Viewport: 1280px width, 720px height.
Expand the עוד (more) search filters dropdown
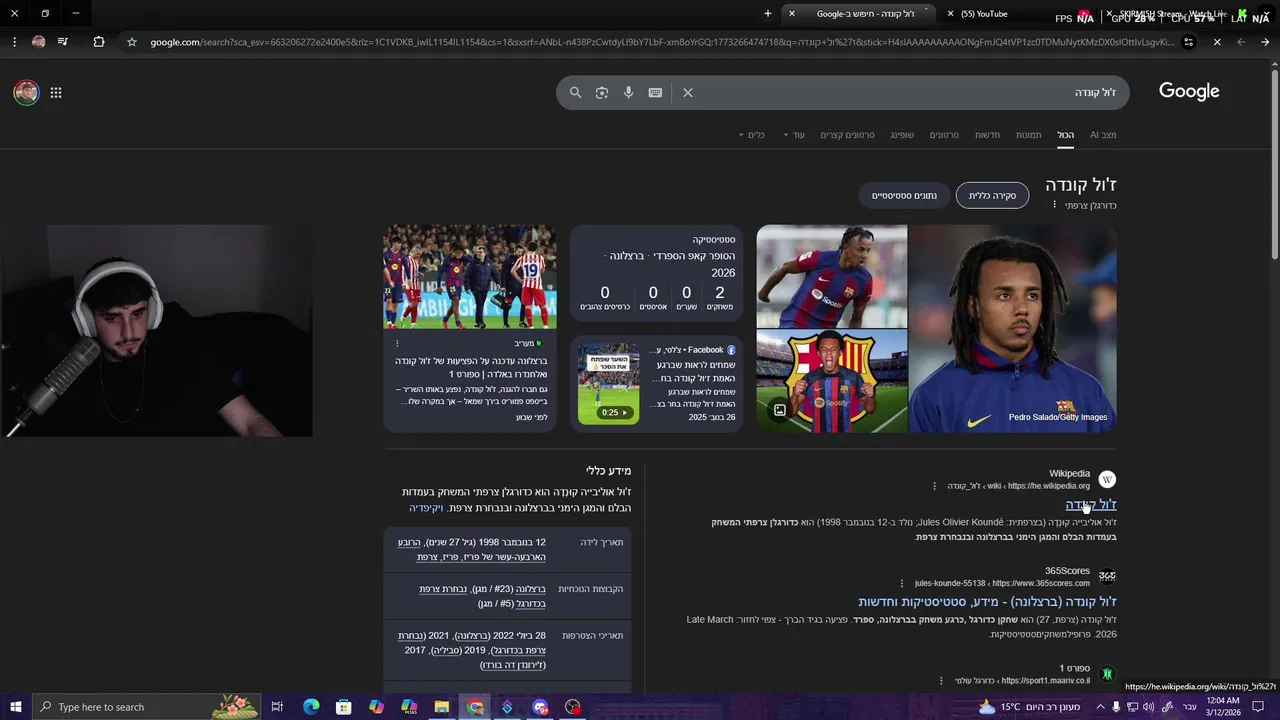click(794, 135)
